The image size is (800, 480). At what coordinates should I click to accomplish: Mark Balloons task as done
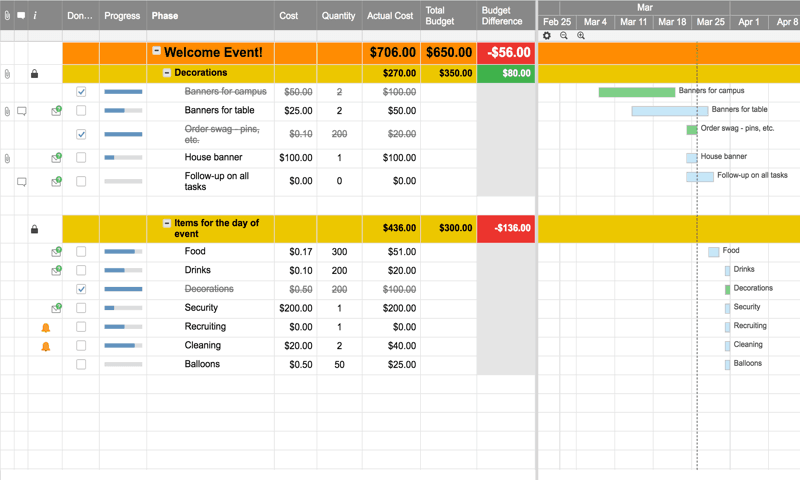[x=81, y=365]
